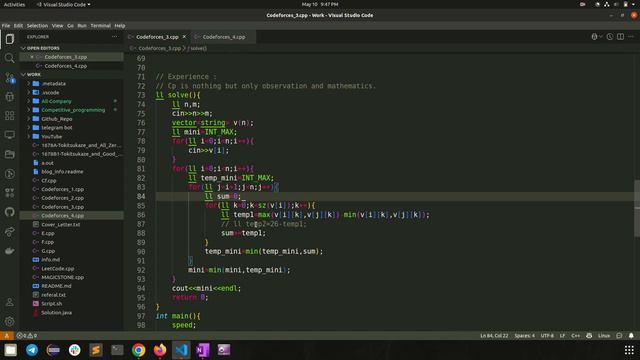Open the Search view in activity bar
The image size is (640, 360).
[10, 58]
